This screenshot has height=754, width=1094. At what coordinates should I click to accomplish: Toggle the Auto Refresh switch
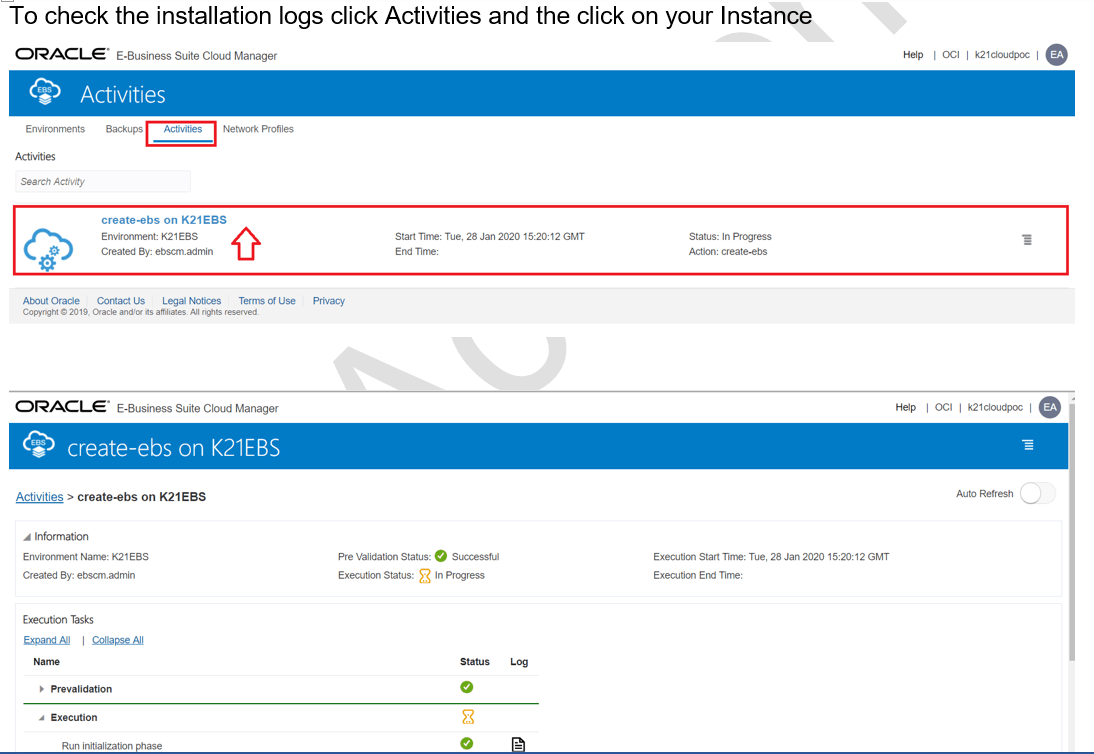tap(1037, 494)
